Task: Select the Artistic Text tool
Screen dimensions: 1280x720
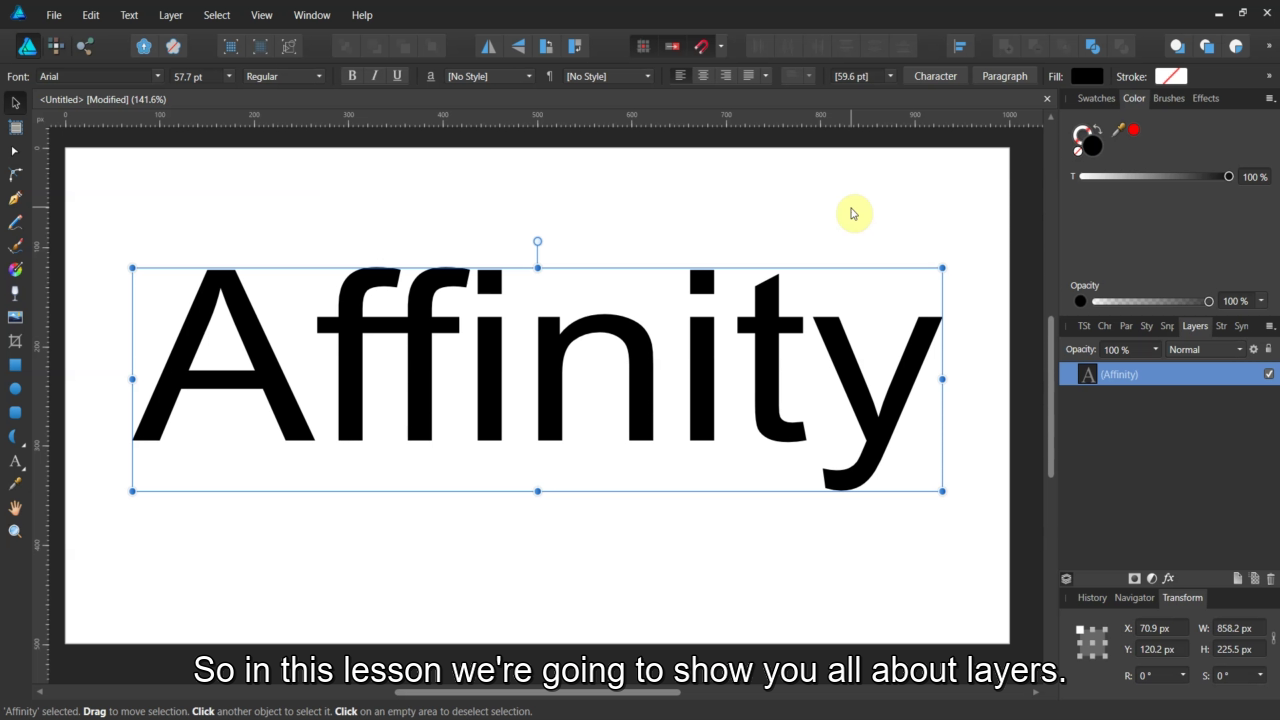Action: [15, 461]
